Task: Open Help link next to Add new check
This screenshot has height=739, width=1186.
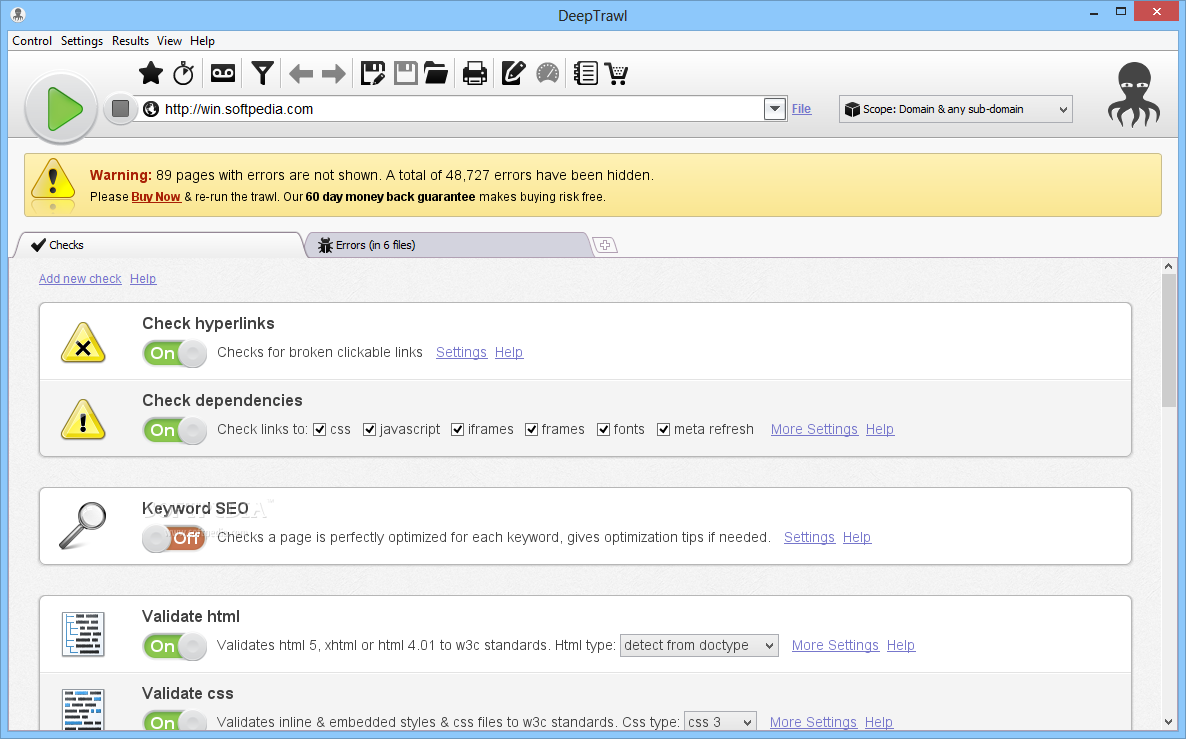Action: [x=143, y=278]
